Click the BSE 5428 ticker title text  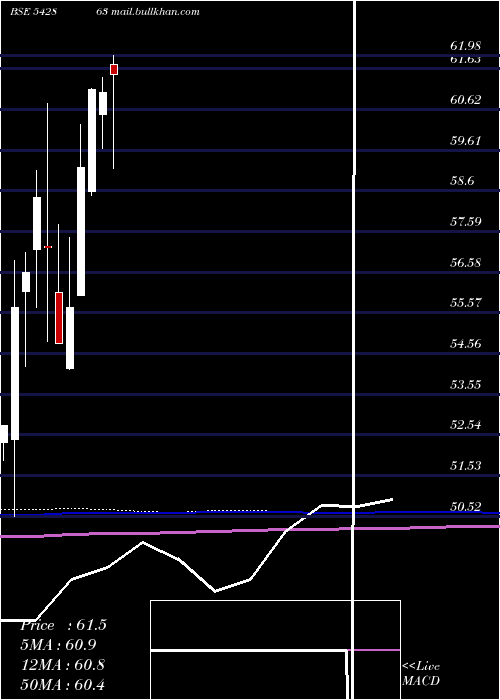click(x=35, y=12)
